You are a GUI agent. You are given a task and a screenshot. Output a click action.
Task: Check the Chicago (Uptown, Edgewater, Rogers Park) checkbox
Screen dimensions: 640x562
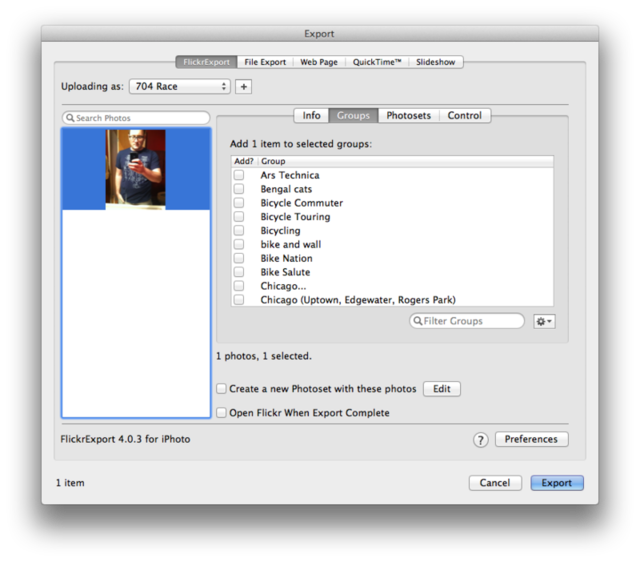(x=239, y=300)
